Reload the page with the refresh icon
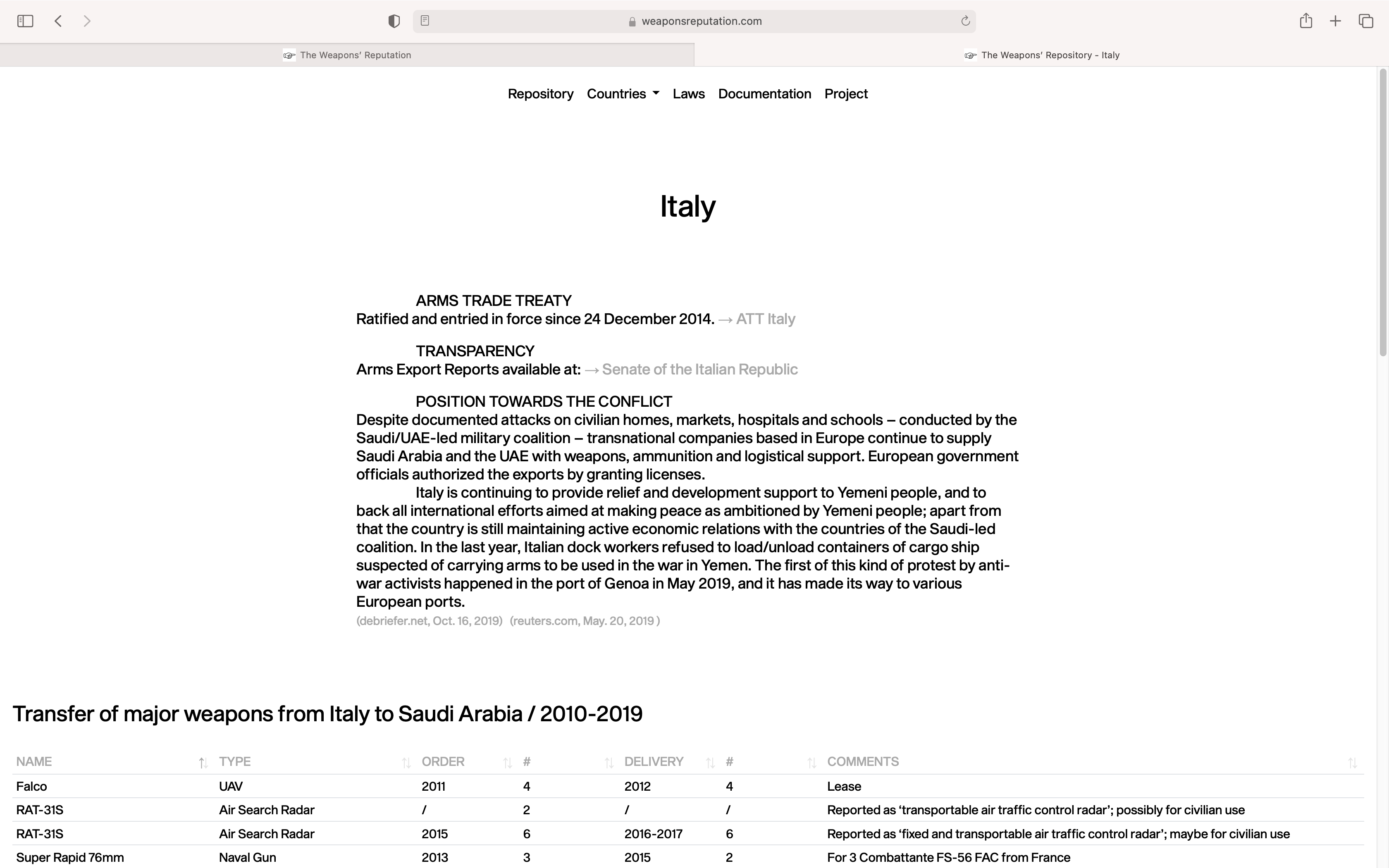This screenshot has height=868, width=1389. (x=965, y=21)
